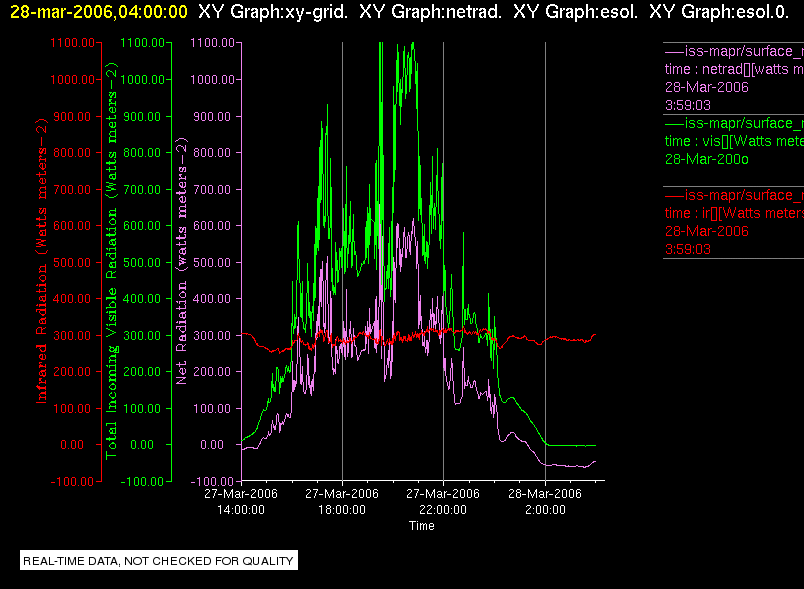Image resolution: width=804 pixels, height=589 pixels.
Task: Select the yellow 28-mar-2006,04:00:00 timestamp
Action: [x=99, y=12]
